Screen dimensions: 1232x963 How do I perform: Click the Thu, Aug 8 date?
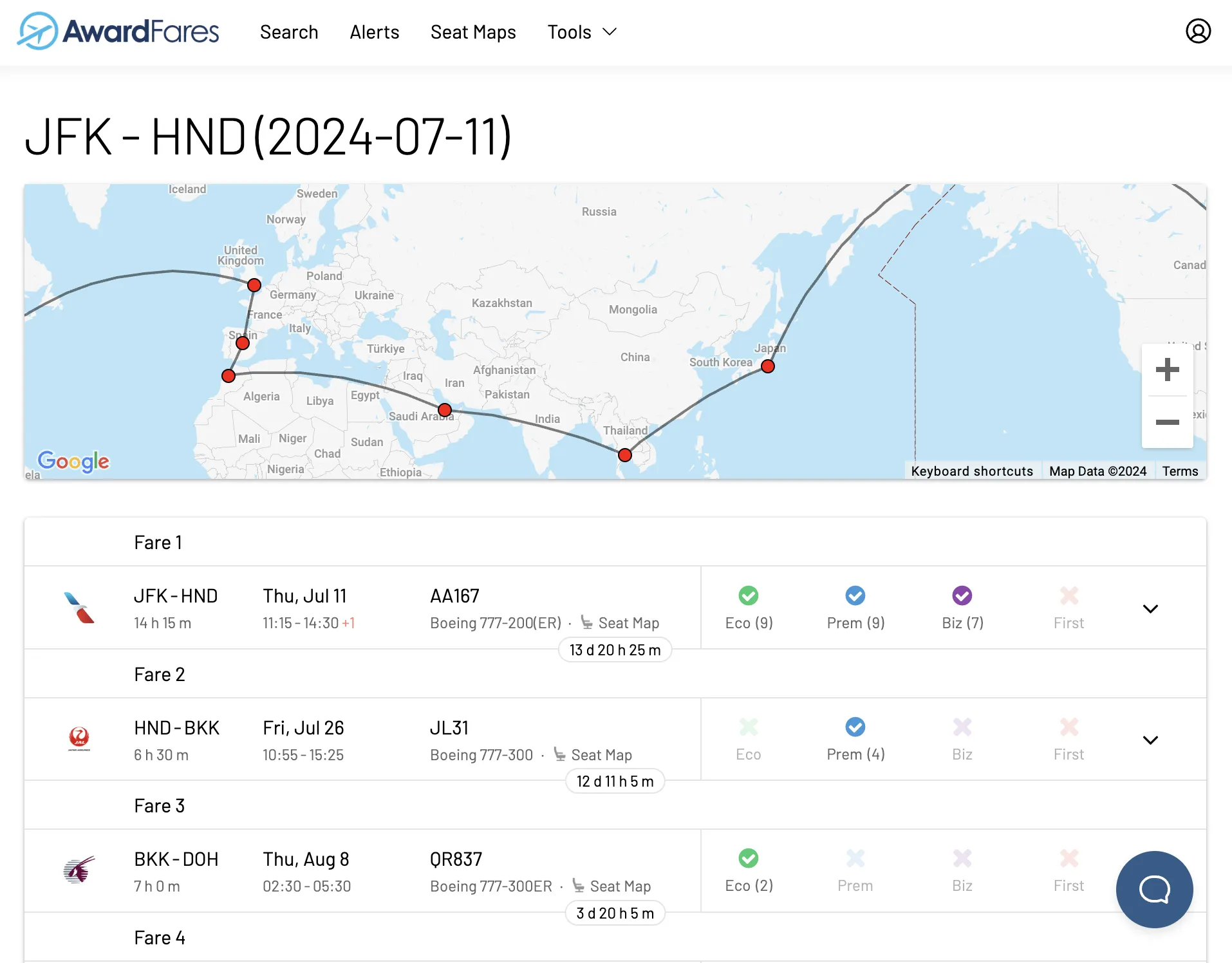point(306,859)
